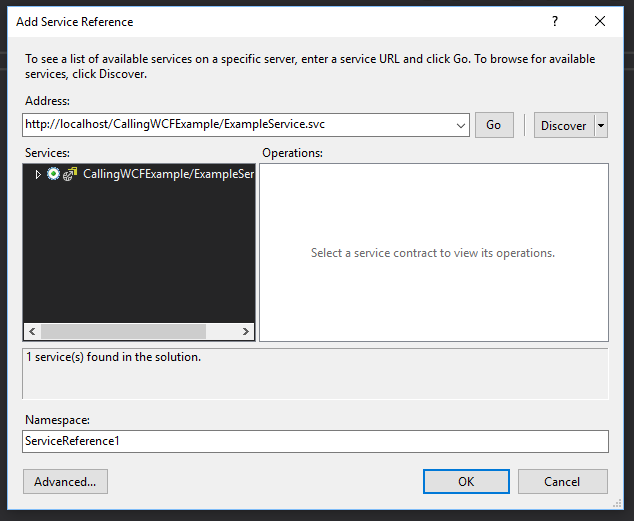Click the Services horizontal scrollbar thumb
Viewport: 634px width, 521px height.
(x=123, y=331)
